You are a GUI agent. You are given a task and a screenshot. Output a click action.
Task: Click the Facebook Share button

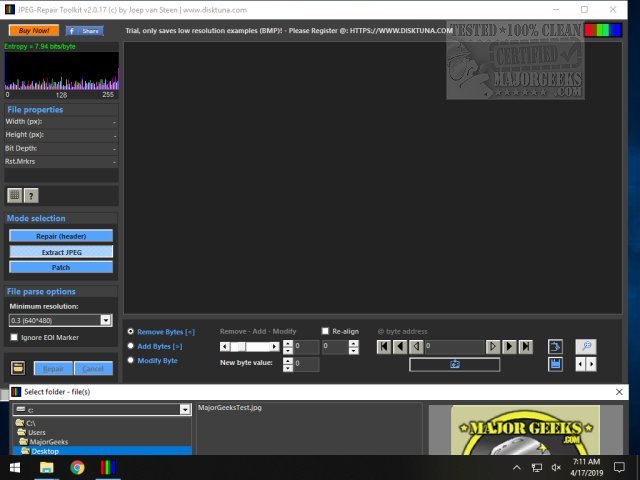(x=84, y=31)
